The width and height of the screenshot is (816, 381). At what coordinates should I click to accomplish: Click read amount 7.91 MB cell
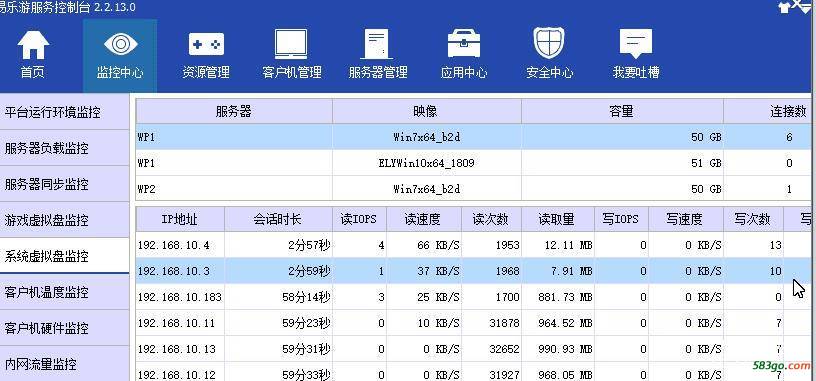[557, 271]
